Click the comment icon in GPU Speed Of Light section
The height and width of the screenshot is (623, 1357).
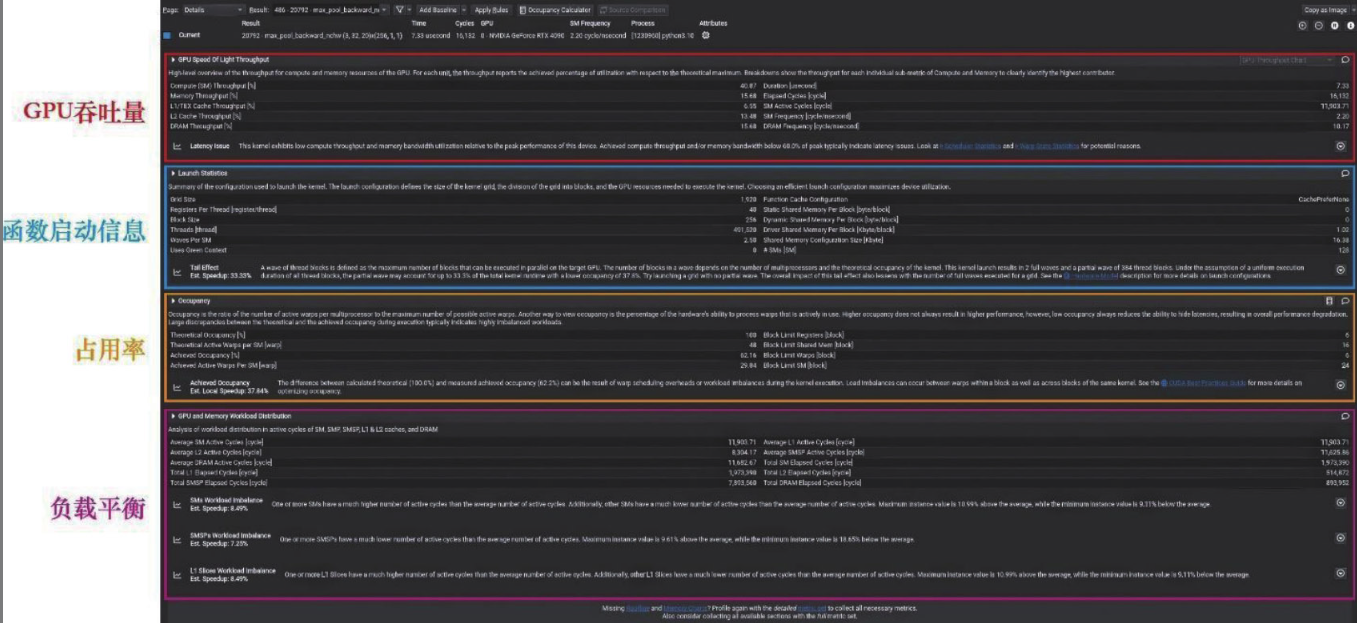(1345, 60)
